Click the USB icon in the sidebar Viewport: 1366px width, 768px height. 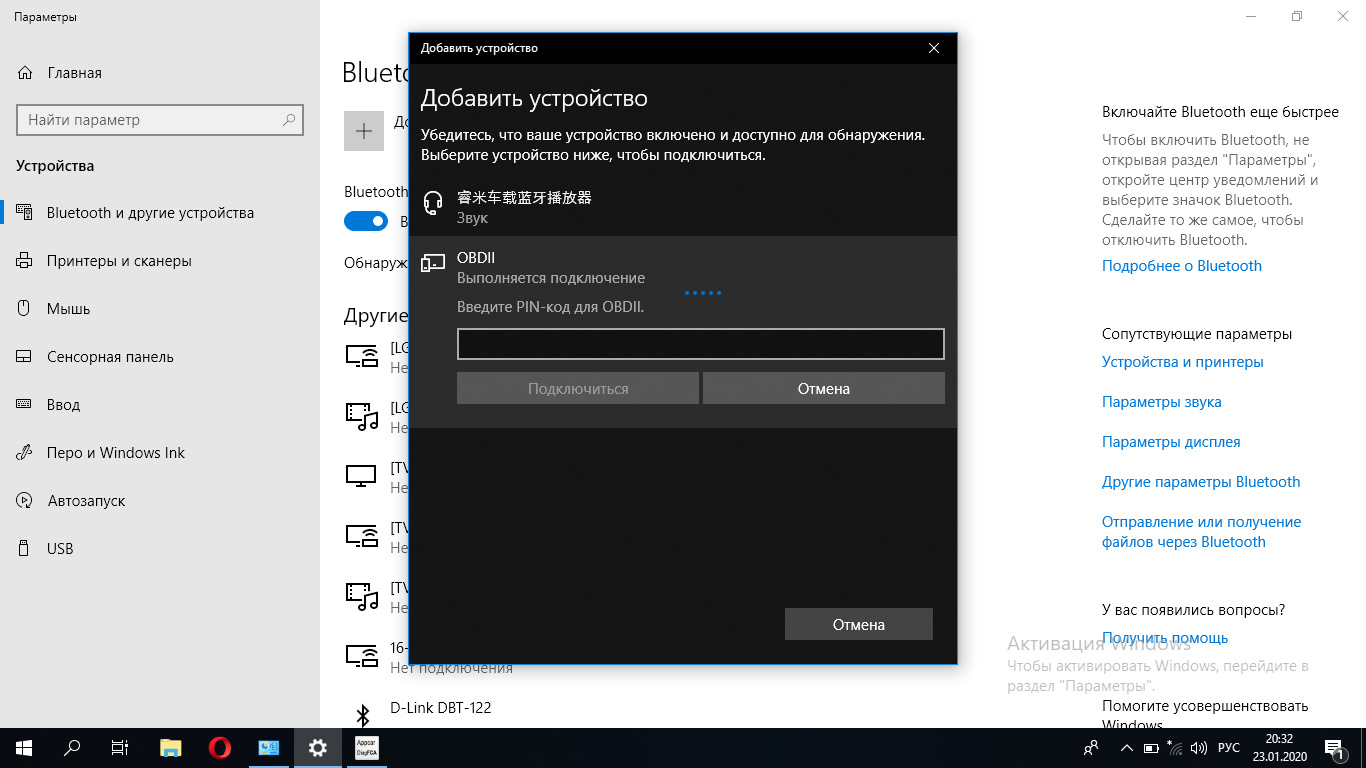coord(26,549)
